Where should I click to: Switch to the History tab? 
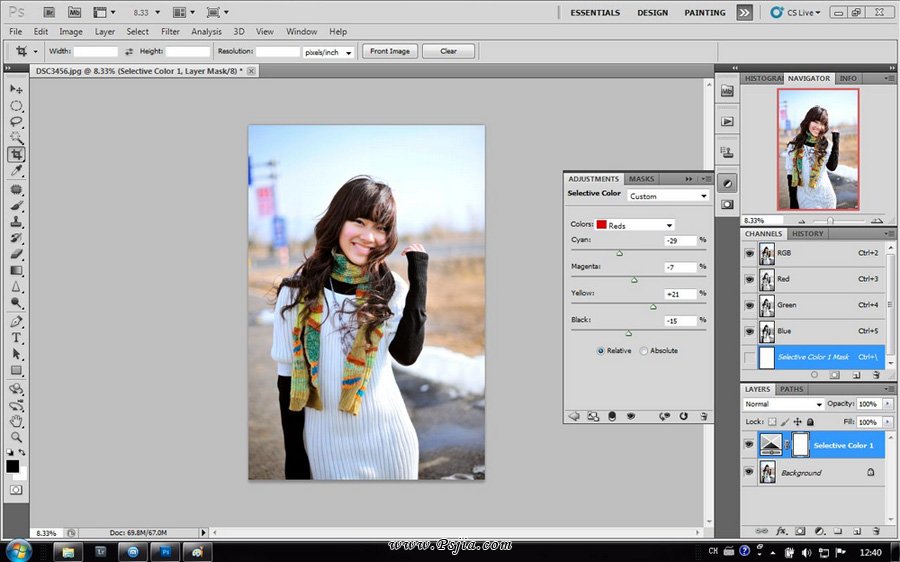tap(807, 234)
